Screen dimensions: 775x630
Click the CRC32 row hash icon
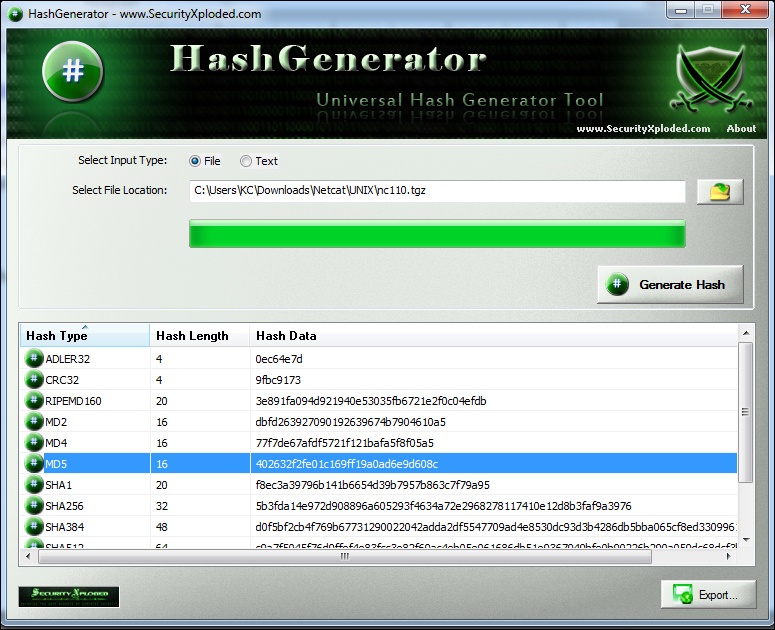(x=34, y=379)
